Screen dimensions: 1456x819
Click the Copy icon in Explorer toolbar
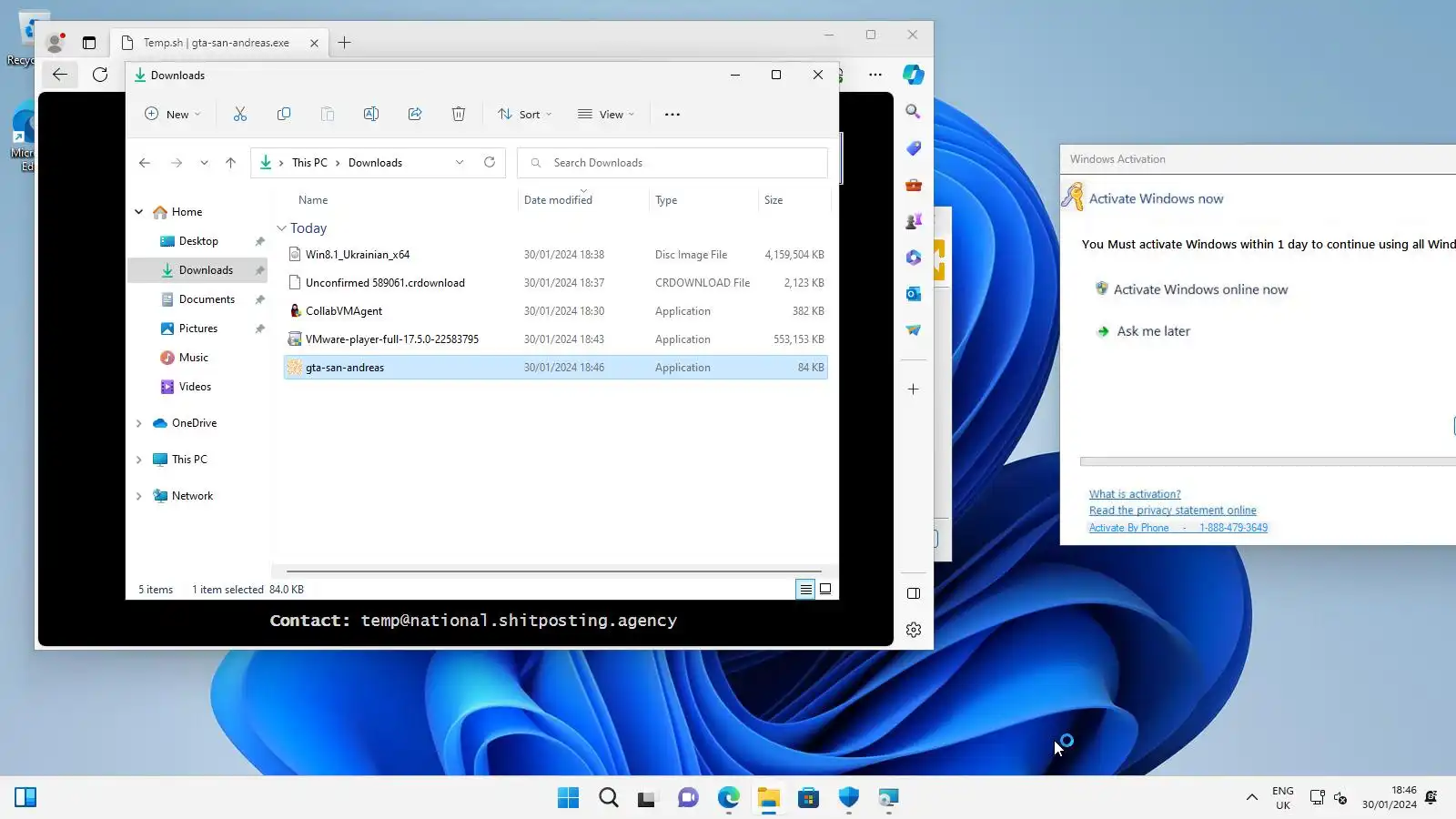(x=284, y=114)
